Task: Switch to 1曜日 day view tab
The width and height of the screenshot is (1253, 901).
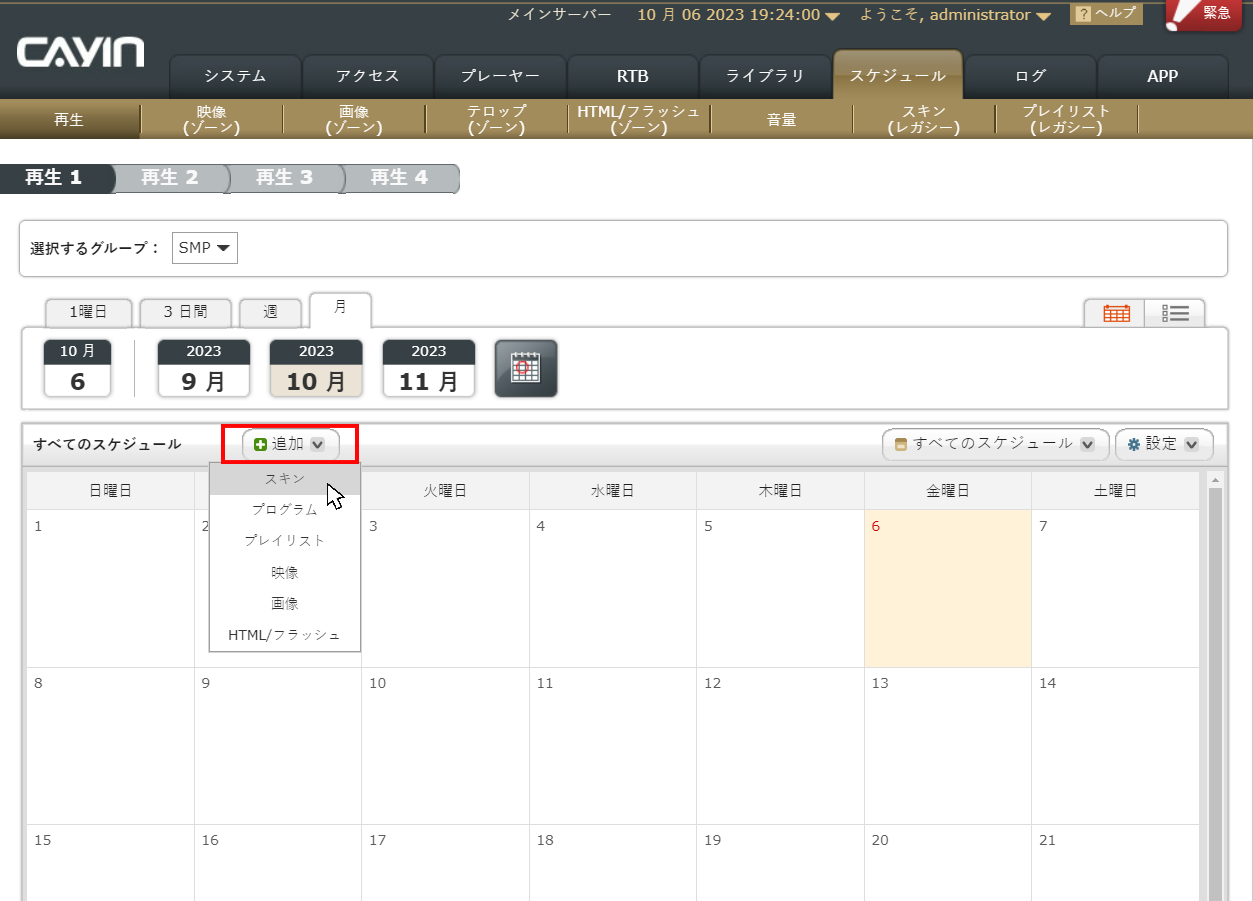Action: coord(89,313)
